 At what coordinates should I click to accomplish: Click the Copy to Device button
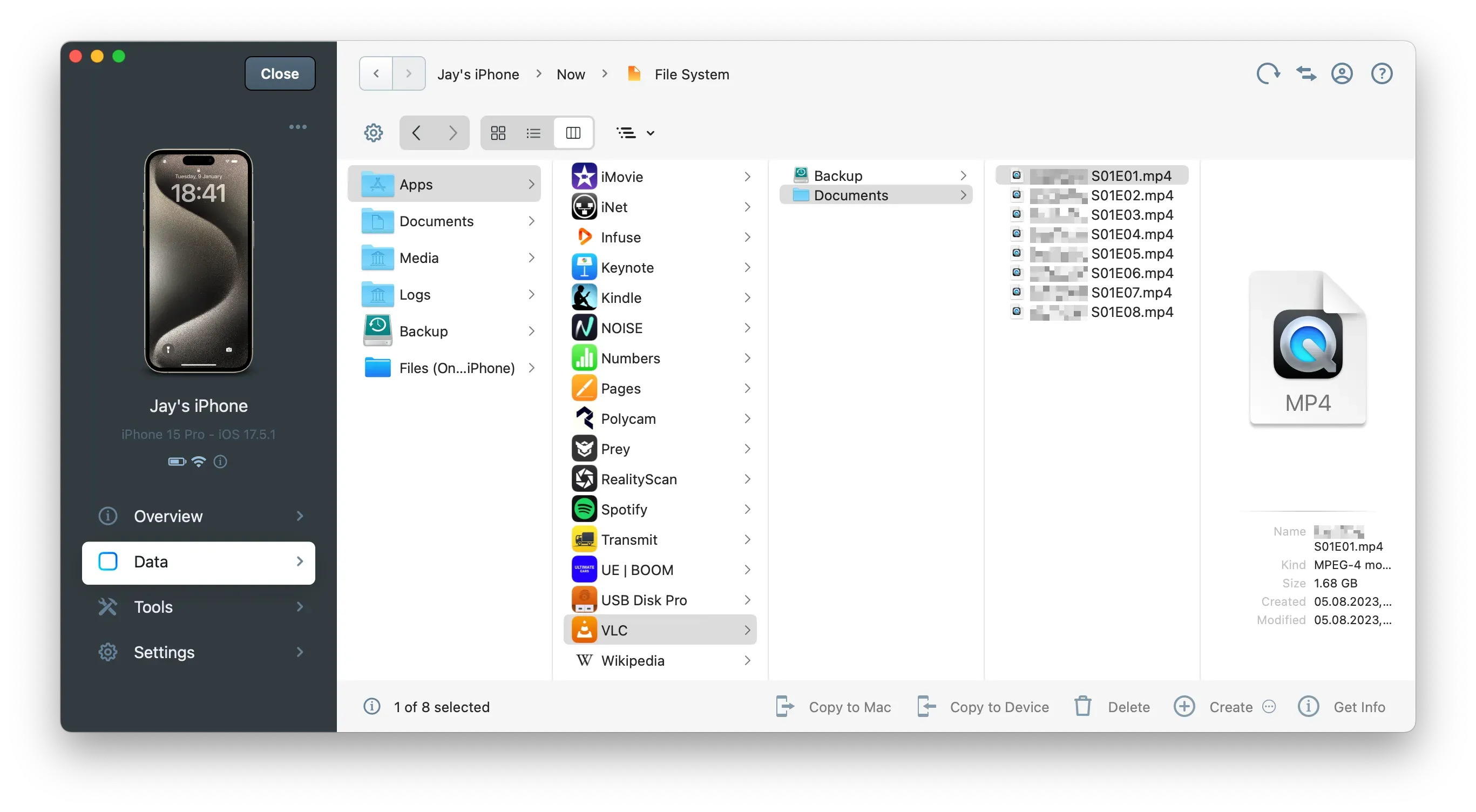999,707
